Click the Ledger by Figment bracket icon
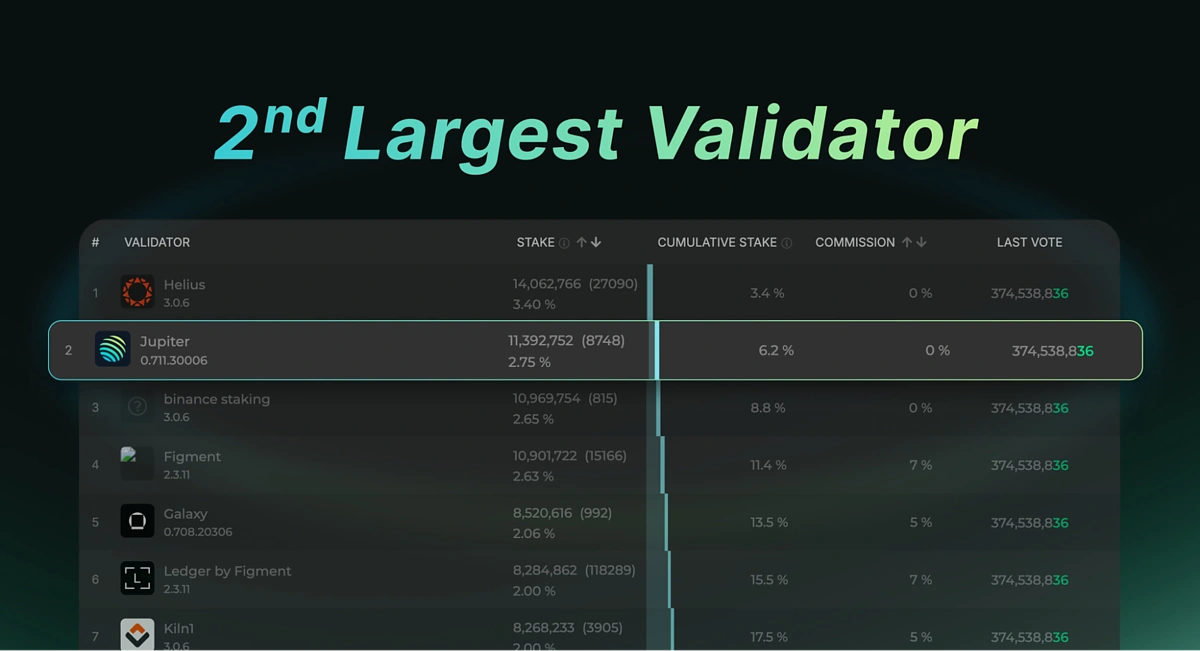 (x=137, y=577)
